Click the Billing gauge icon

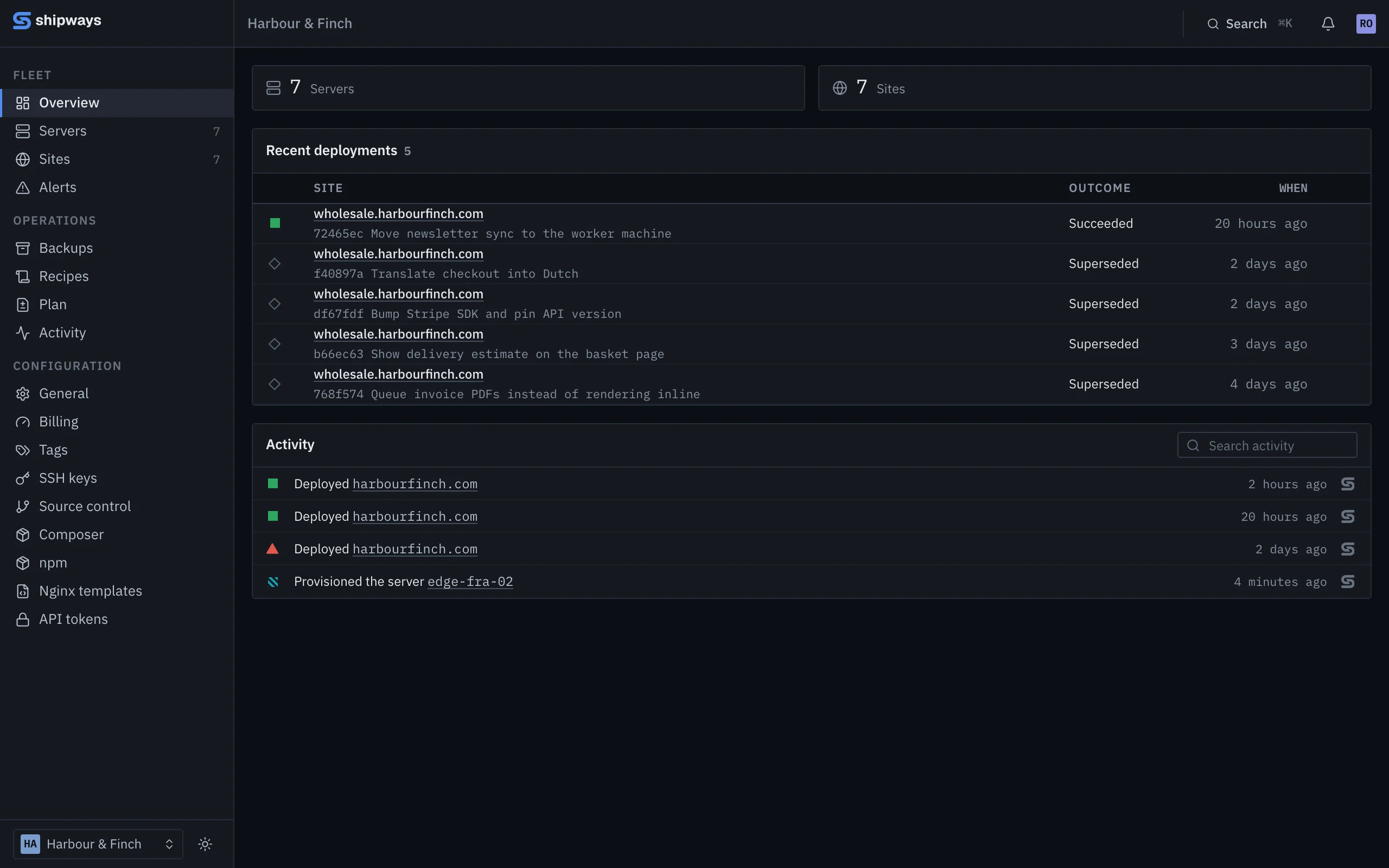(23, 422)
